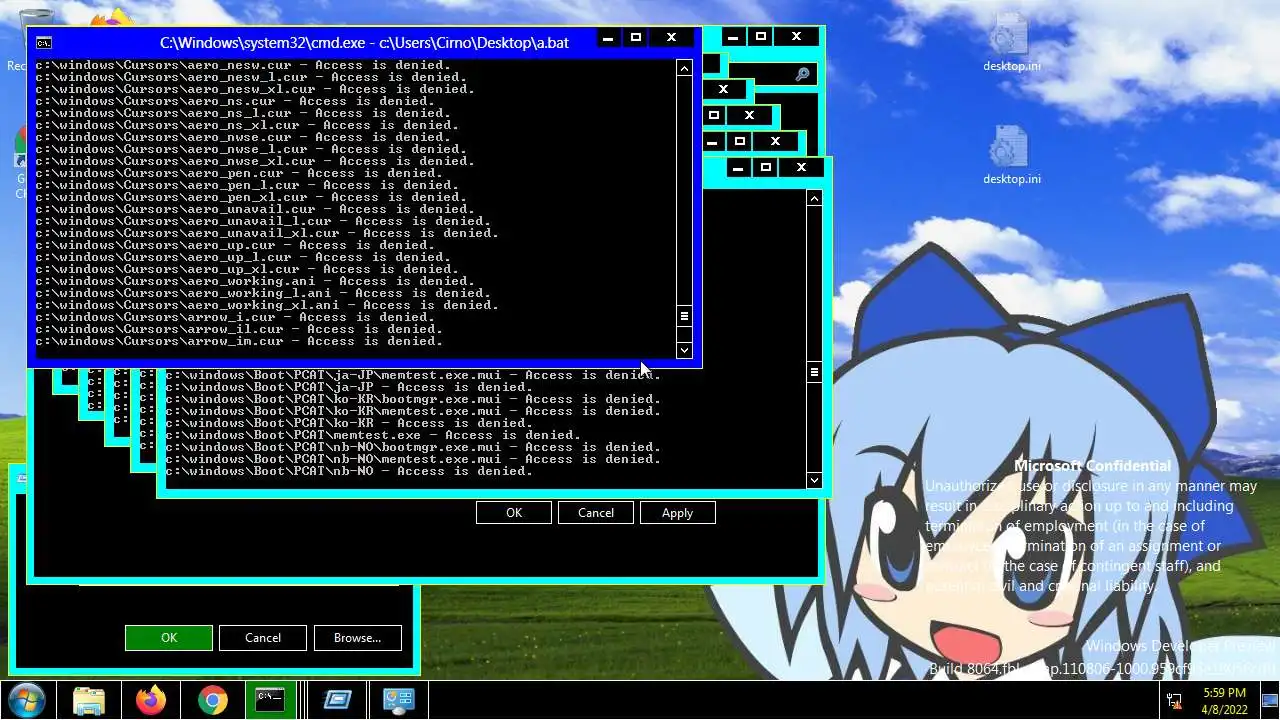Select the upper desktop.ini desktop icon
The image size is (1280, 720).
pyautogui.click(x=1011, y=42)
